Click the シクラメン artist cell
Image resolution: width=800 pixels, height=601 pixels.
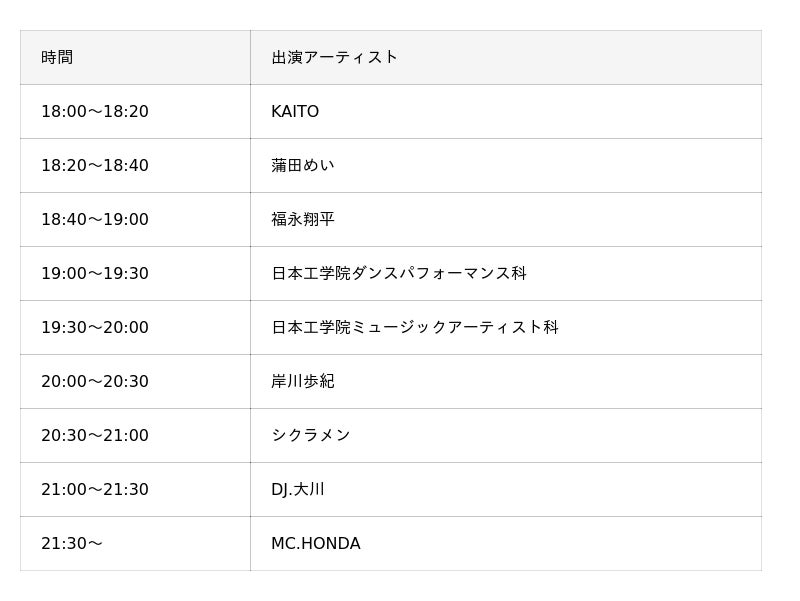pyautogui.click(x=311, y=435)
